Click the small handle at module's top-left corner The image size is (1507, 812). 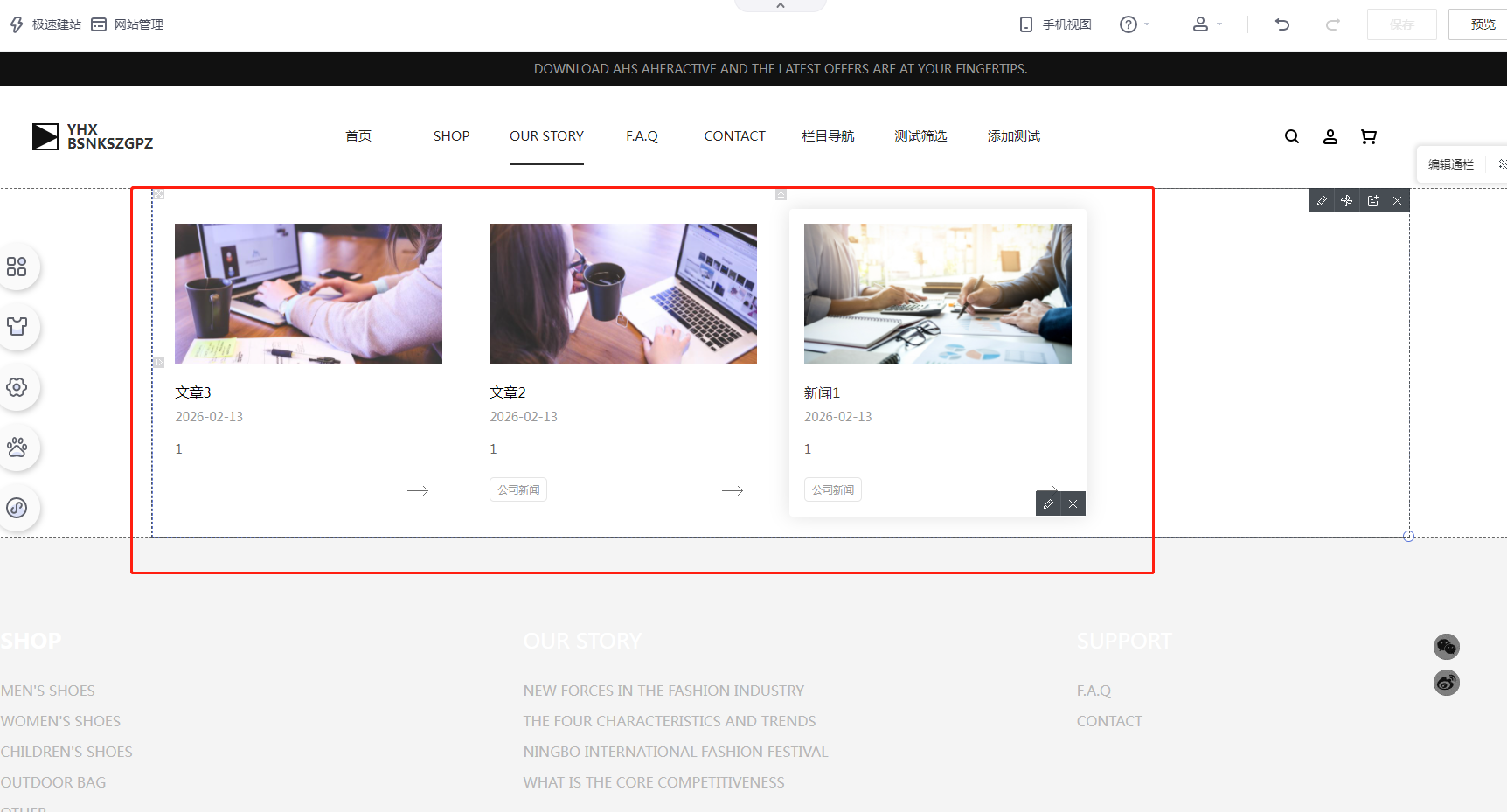click(159, 194)
